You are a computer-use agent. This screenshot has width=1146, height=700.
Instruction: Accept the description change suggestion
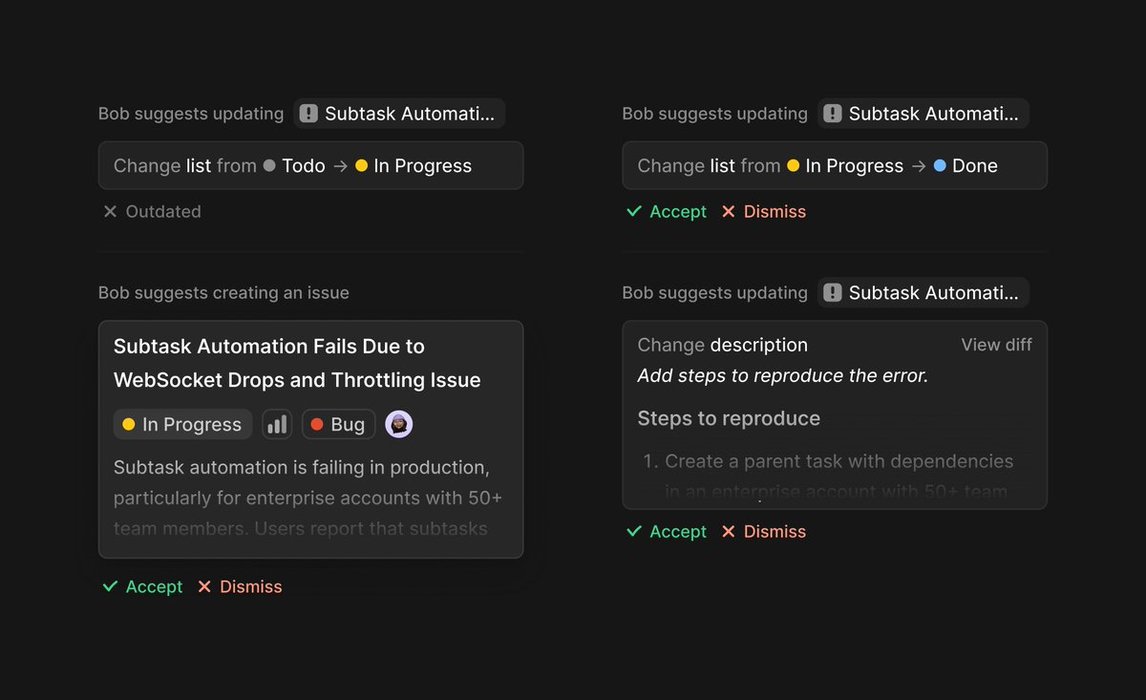coord(666,532)
